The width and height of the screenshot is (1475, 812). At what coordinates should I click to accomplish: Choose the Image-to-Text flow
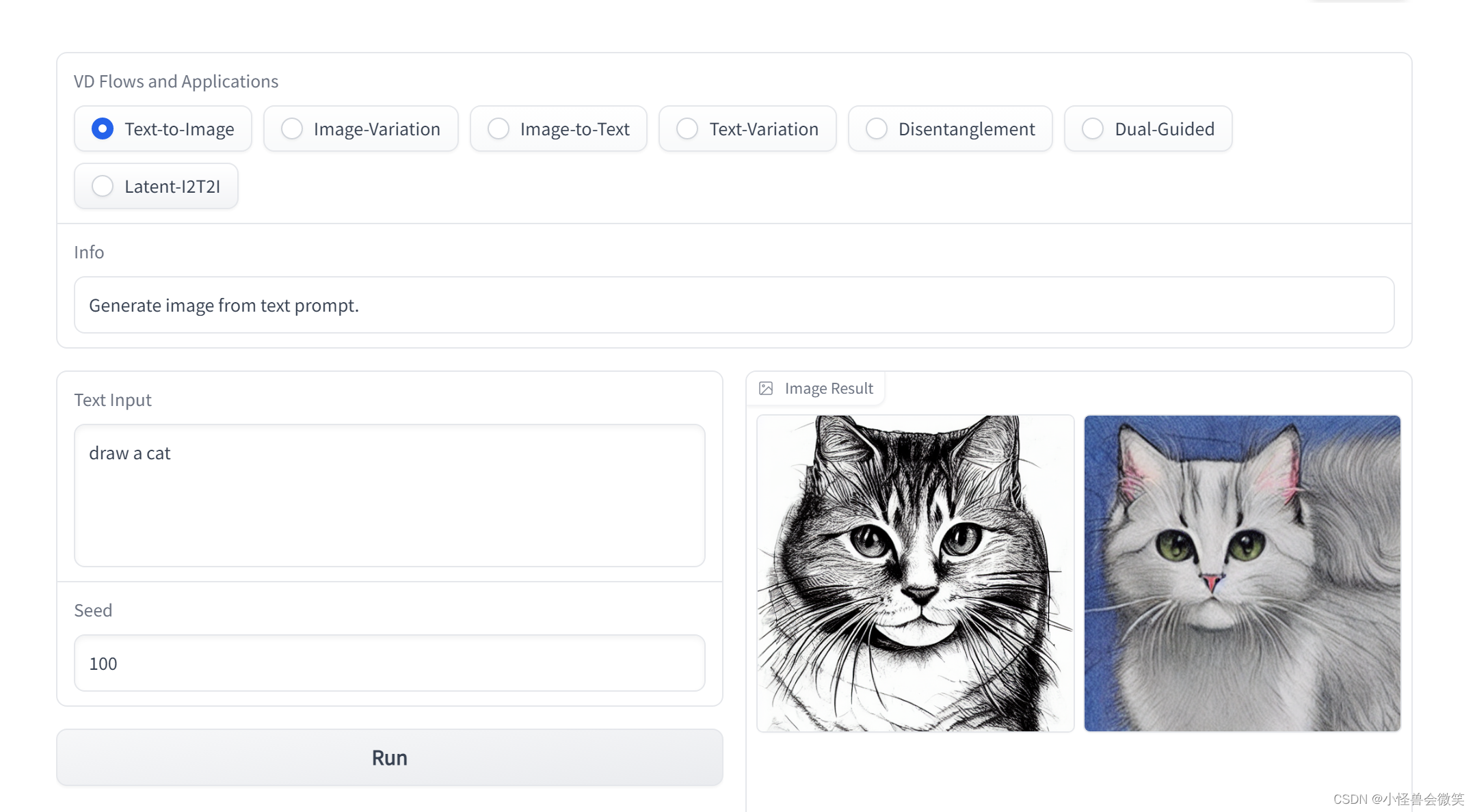pos(499,128)
